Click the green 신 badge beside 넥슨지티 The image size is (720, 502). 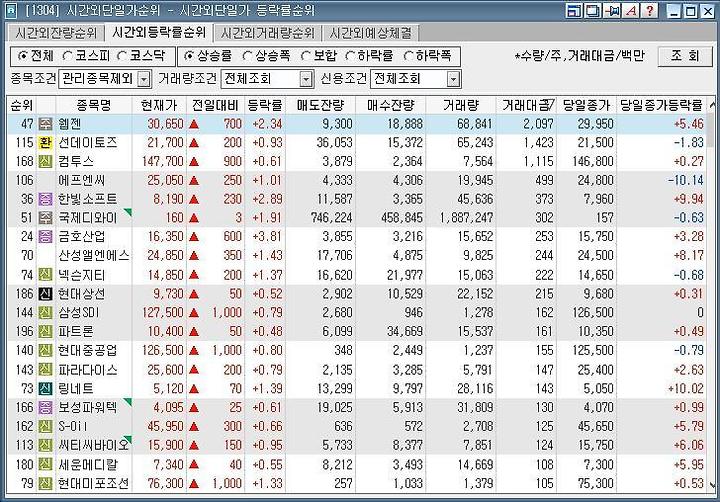pyautogui.click(x=45, y=275)
